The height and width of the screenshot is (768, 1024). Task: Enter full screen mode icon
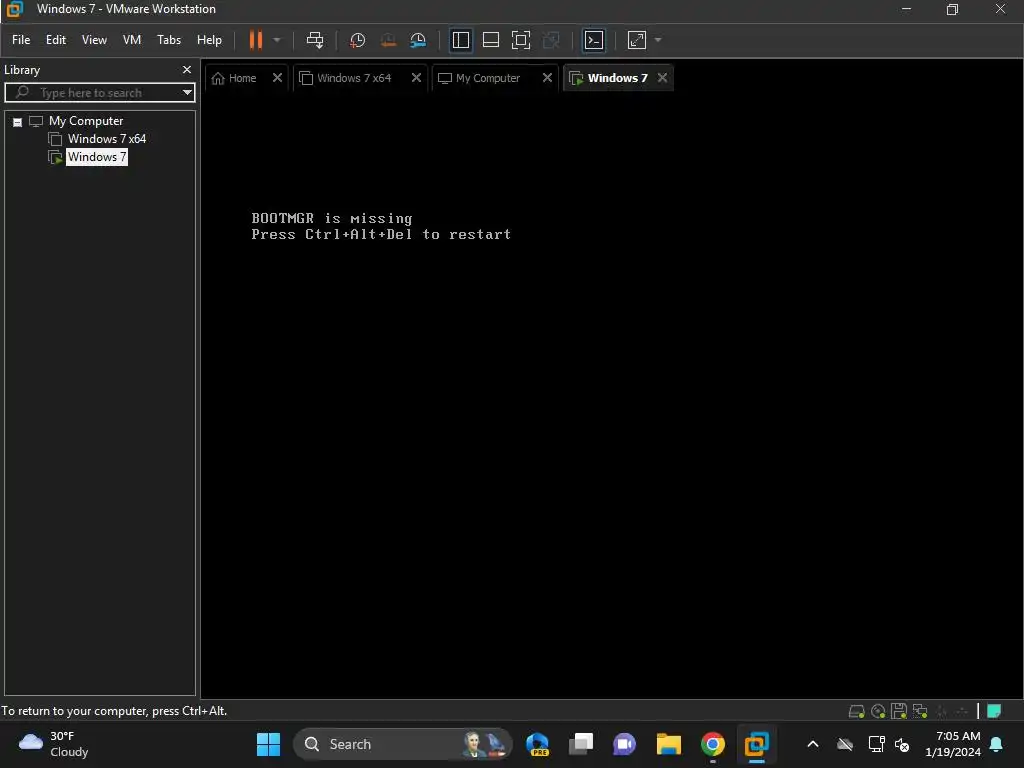click(520, 40)
